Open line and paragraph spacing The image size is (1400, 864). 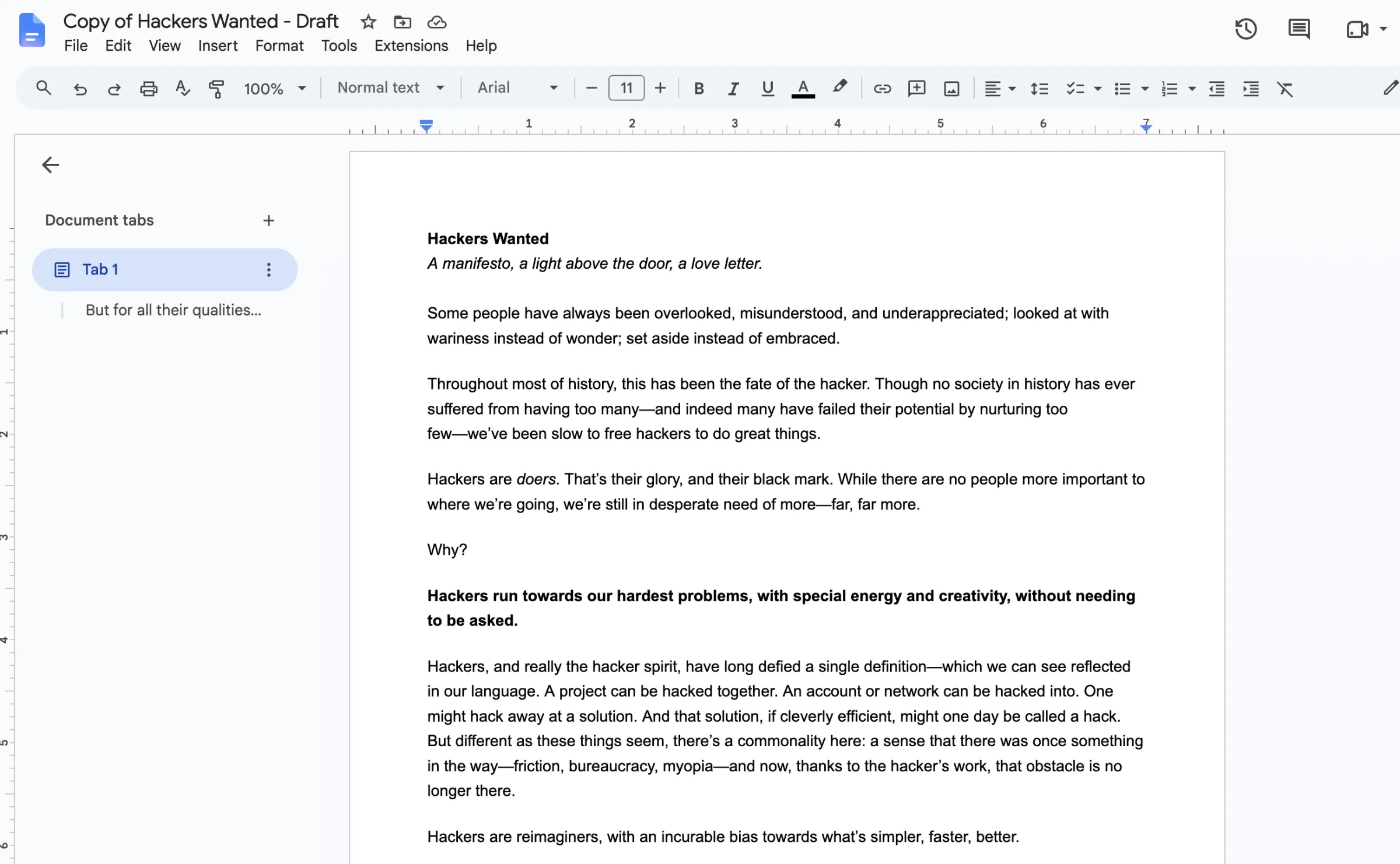1039,89
